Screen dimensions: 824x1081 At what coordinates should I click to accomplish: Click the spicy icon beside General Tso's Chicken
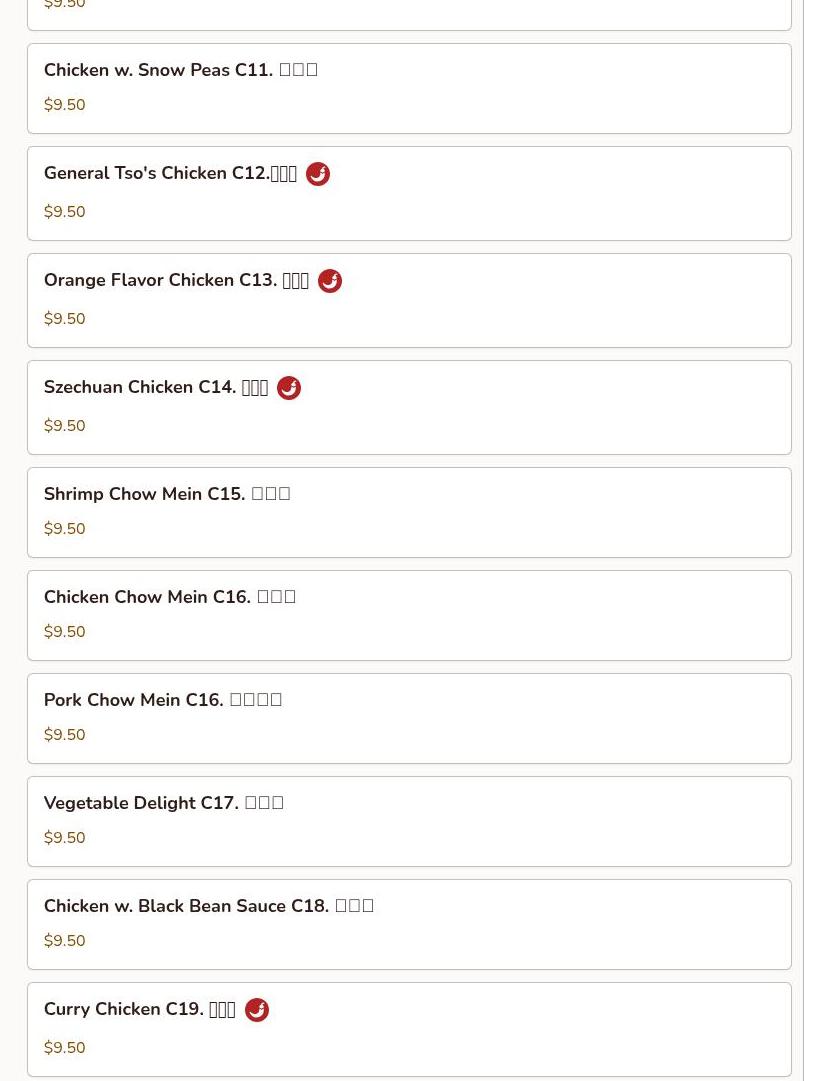coord(318,174)
